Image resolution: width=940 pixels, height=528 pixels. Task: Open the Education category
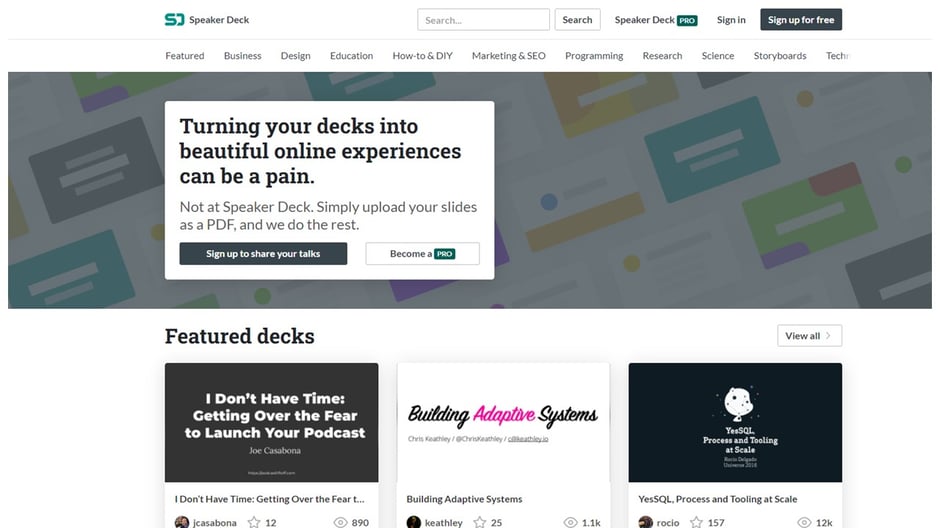point(351,56)
